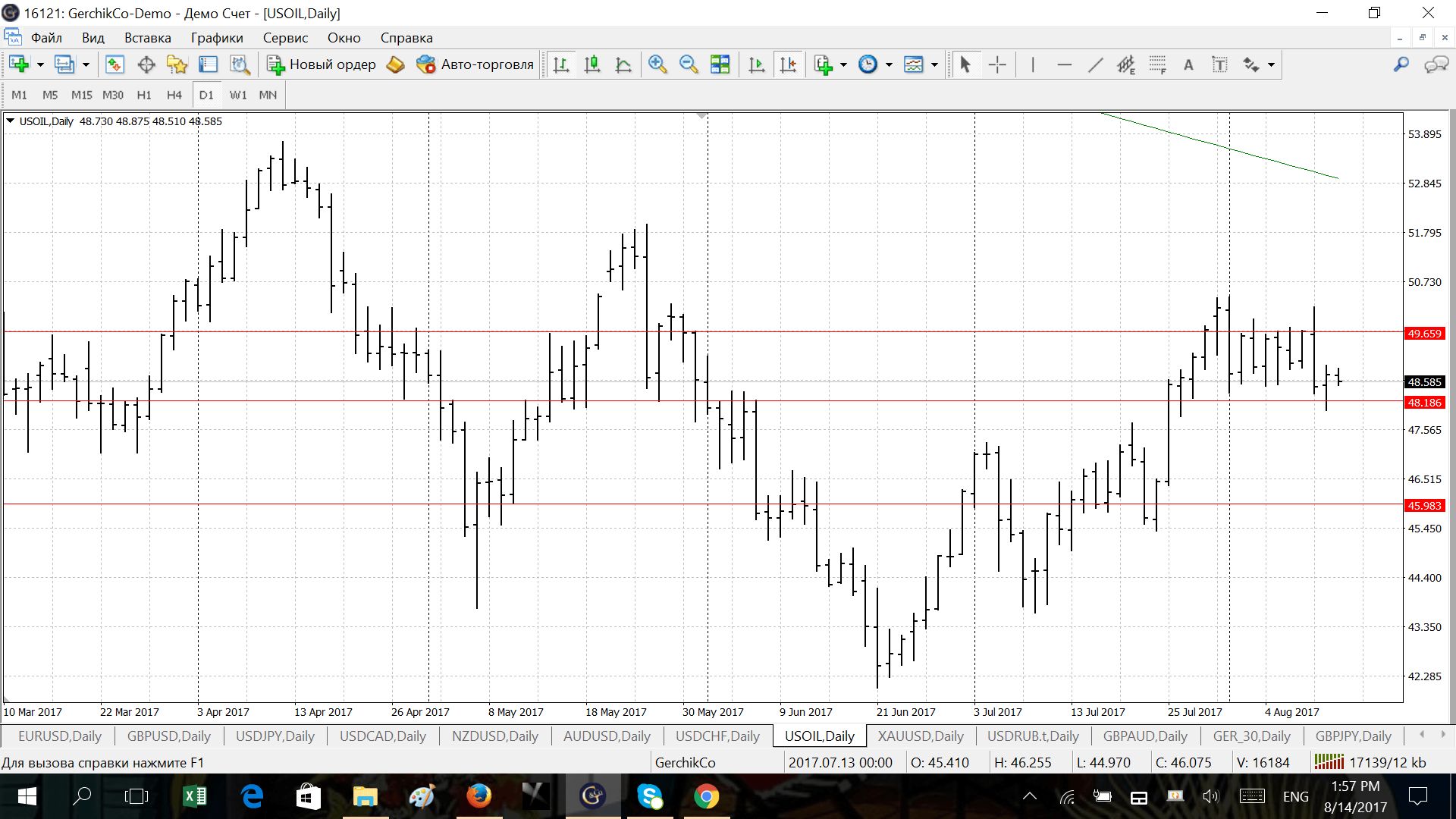Image resolution: width=1456 pixels, height=819 pixels.
Task: Tile chart windows icon
Action: pos(720,64)
